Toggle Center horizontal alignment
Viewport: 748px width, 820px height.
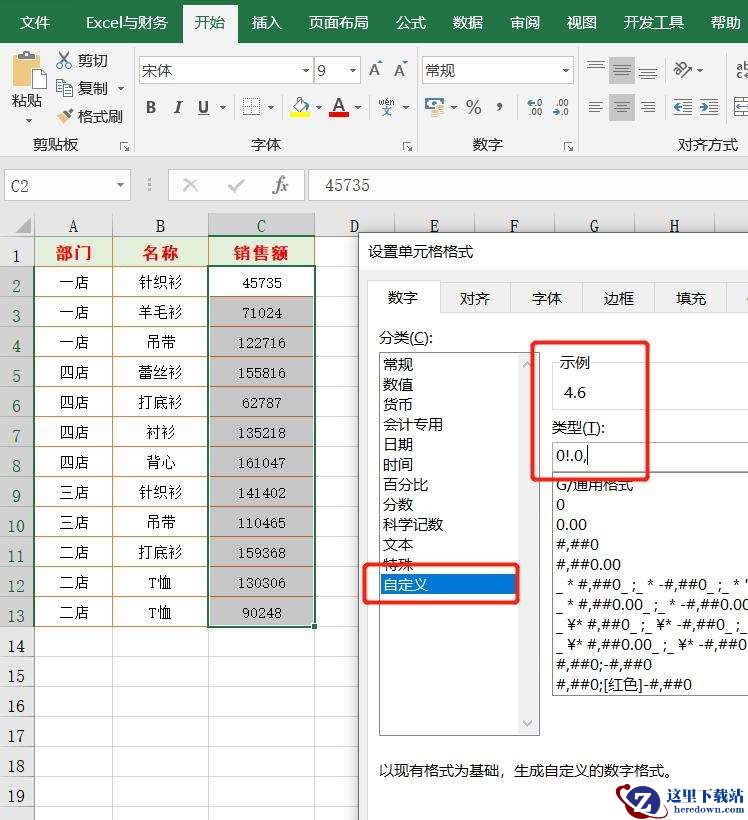[622, 107]
